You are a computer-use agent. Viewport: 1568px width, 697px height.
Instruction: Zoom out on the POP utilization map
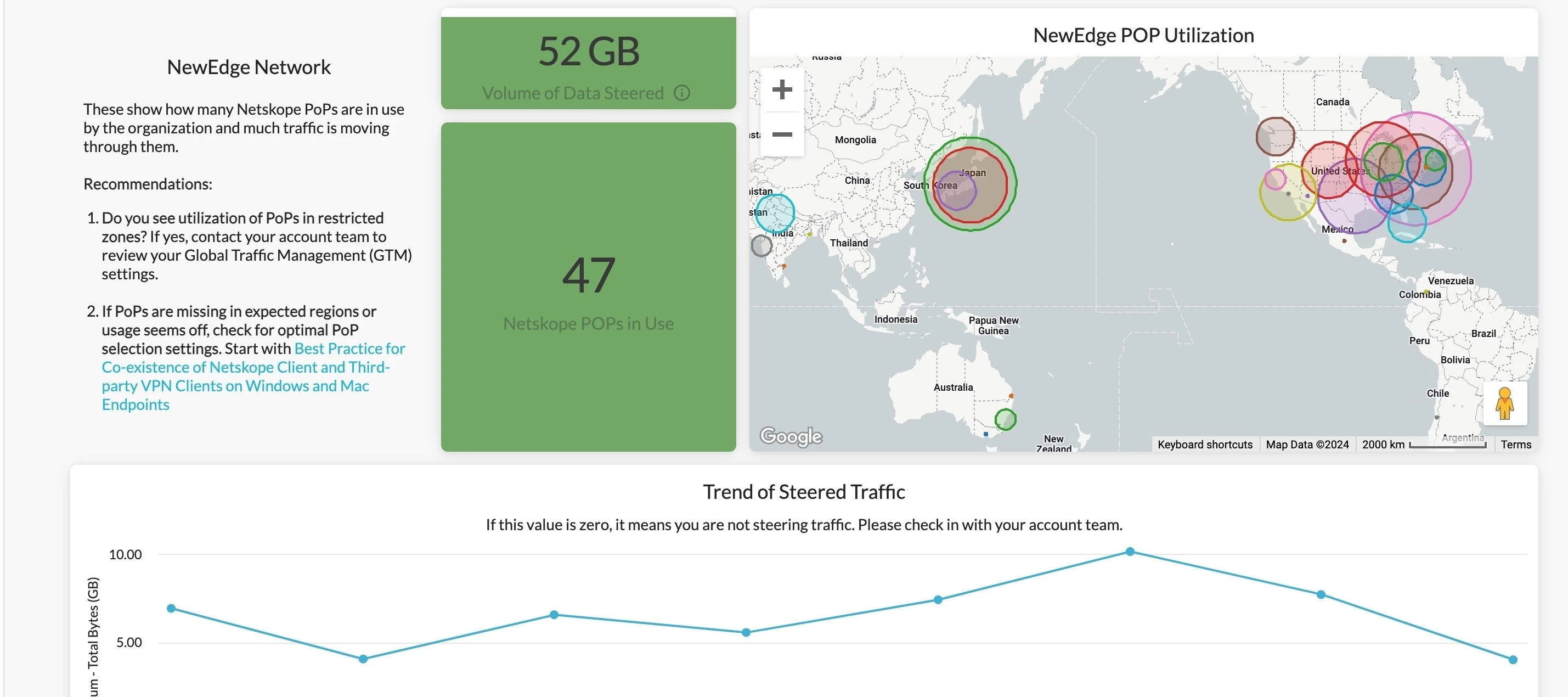tap(782, 134)
